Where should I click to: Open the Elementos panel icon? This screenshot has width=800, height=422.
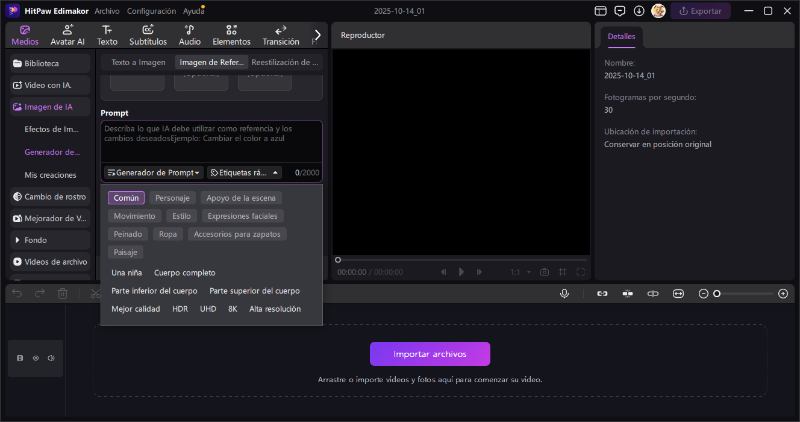[x=231, y=35]
